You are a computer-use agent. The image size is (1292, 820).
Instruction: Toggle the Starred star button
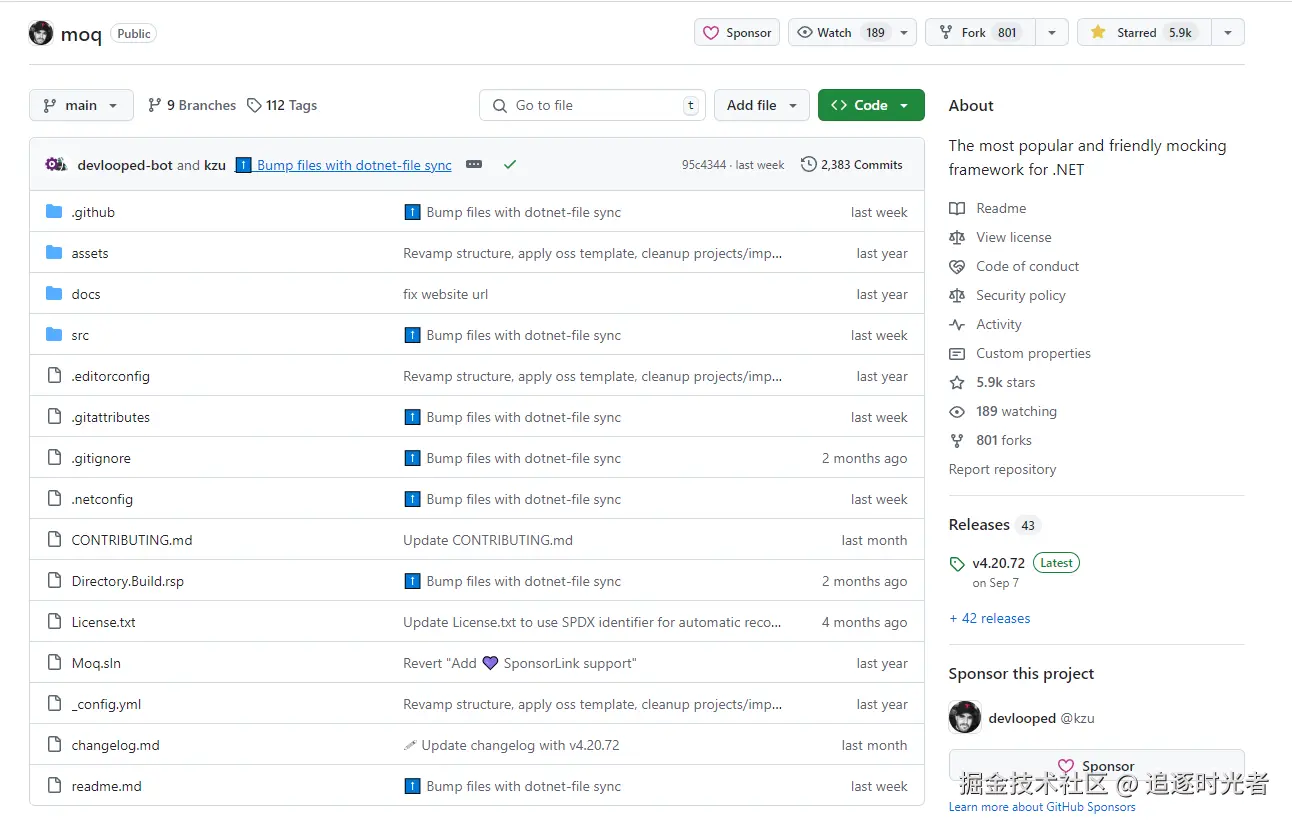(1143, 33)
